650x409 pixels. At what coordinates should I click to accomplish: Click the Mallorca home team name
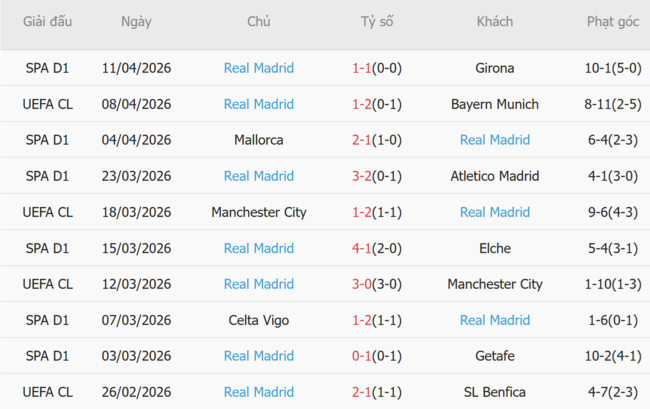coord(259,140)
